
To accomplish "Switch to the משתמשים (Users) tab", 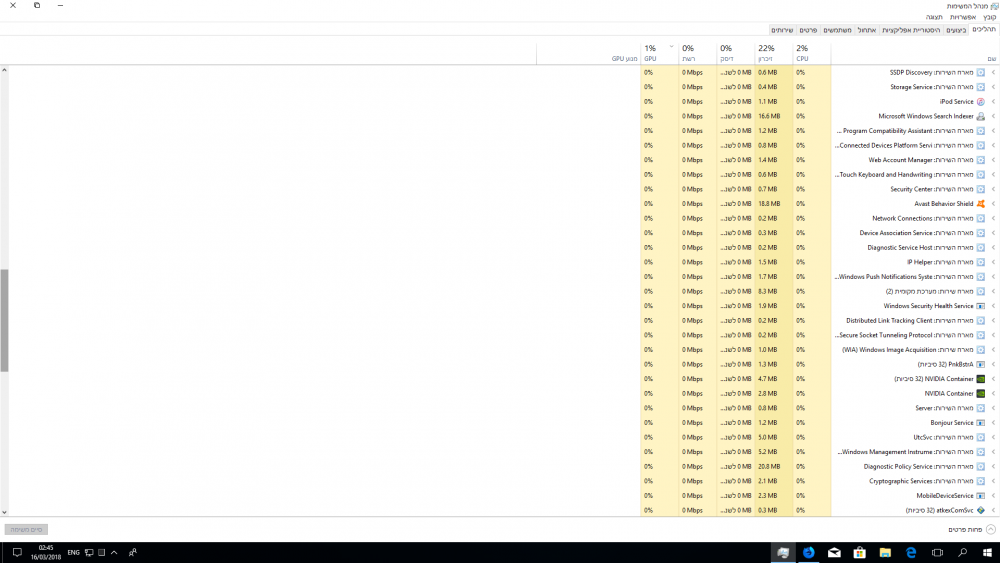I will coord(837,30).
